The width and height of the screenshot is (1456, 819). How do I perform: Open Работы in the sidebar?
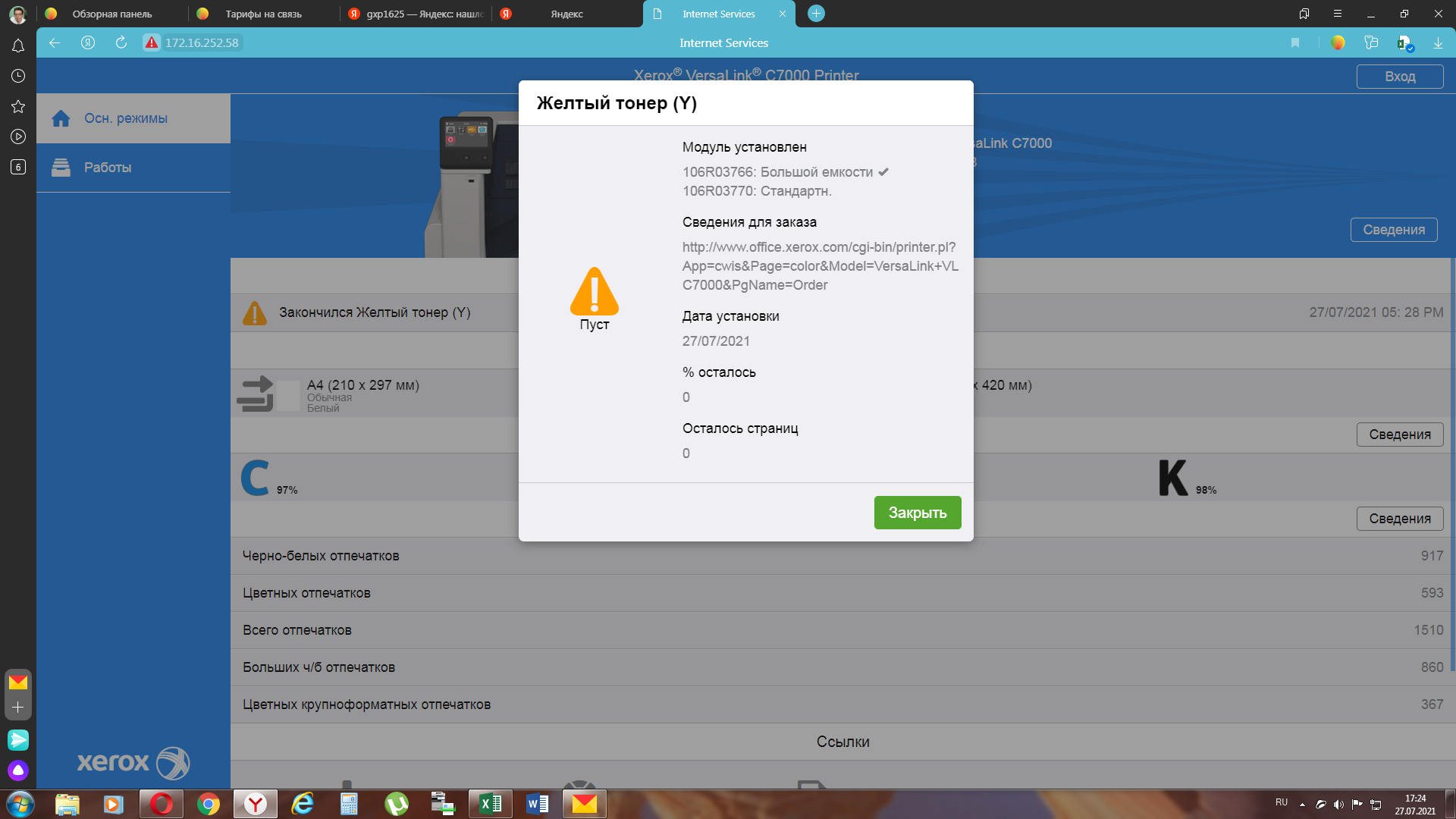(x=133, y=168)
